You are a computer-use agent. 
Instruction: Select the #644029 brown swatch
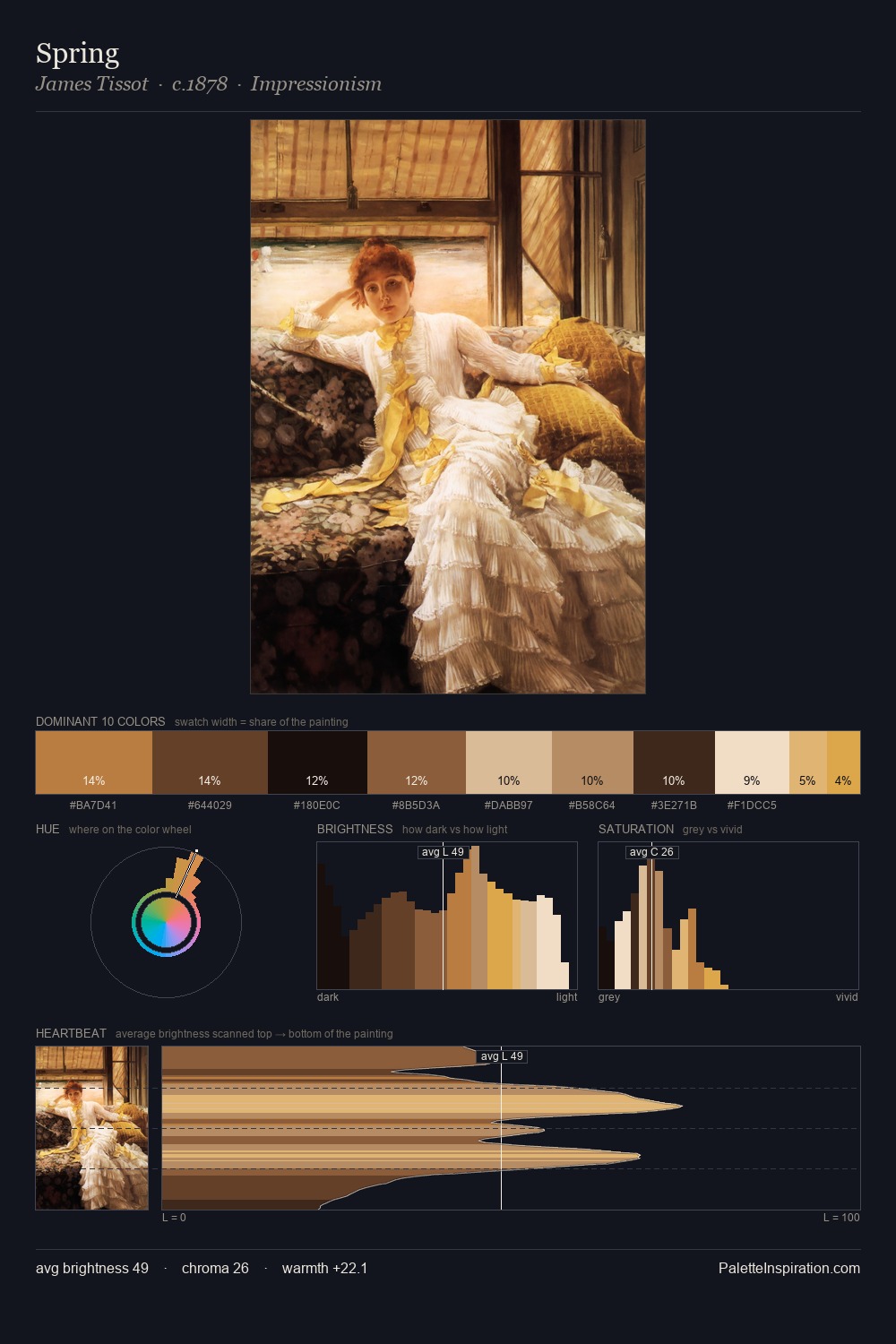(210, 762)
